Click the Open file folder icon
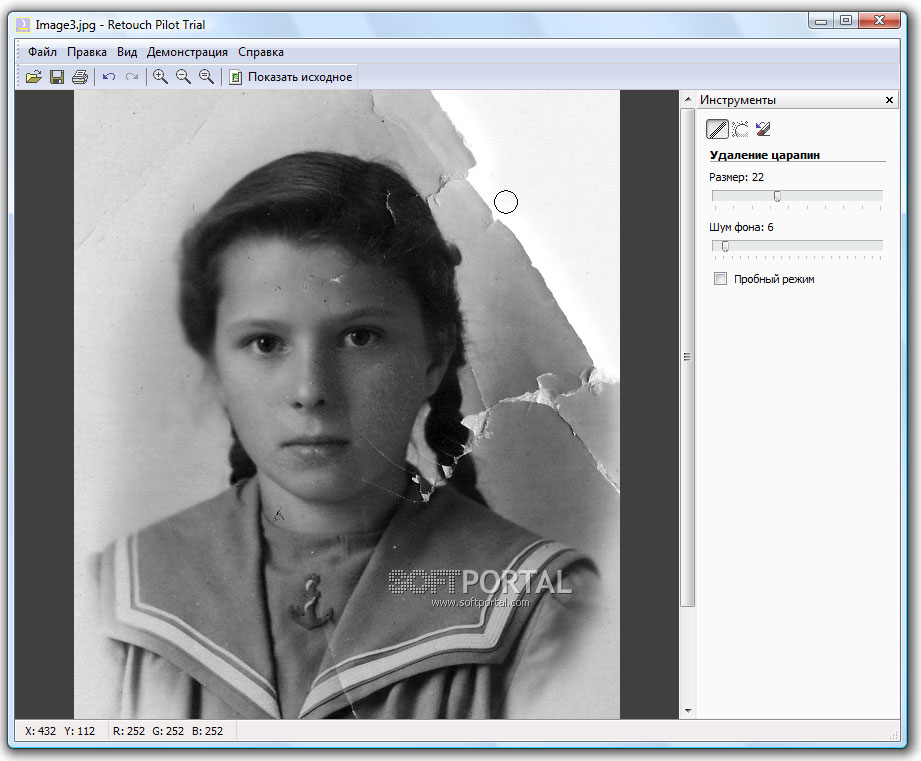921x761 pixels. click(33, 77)
